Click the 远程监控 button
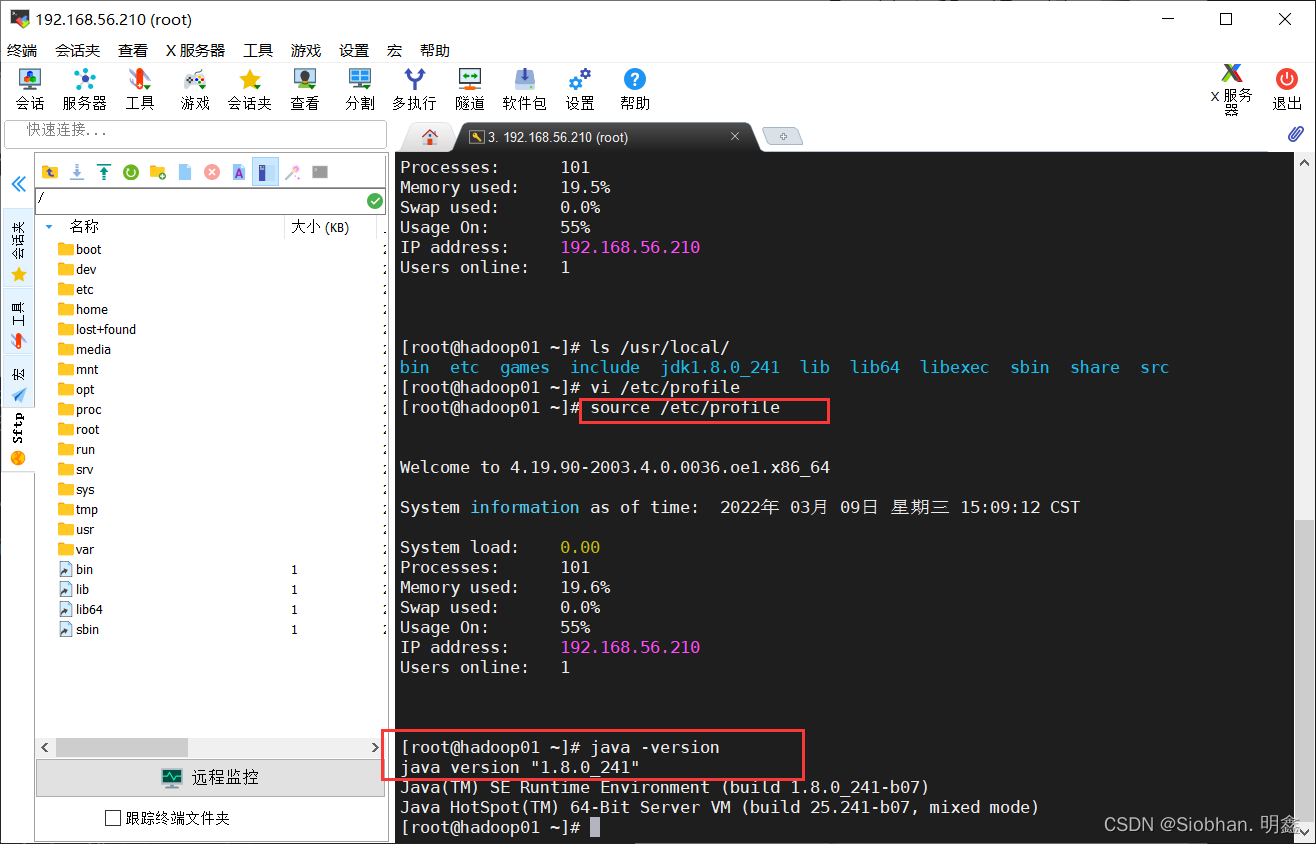 point(211,777)
